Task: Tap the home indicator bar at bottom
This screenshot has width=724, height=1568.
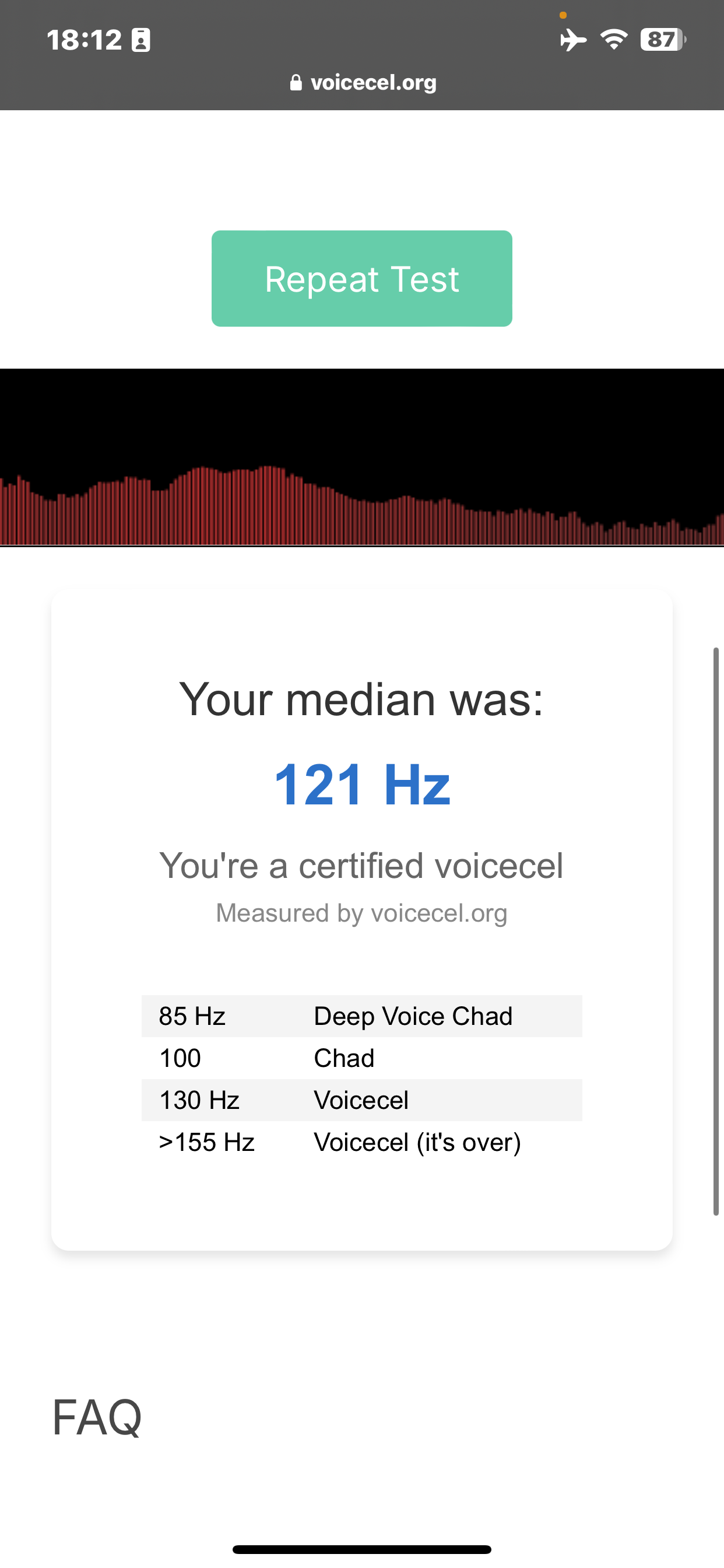Action: point(361,1549)
